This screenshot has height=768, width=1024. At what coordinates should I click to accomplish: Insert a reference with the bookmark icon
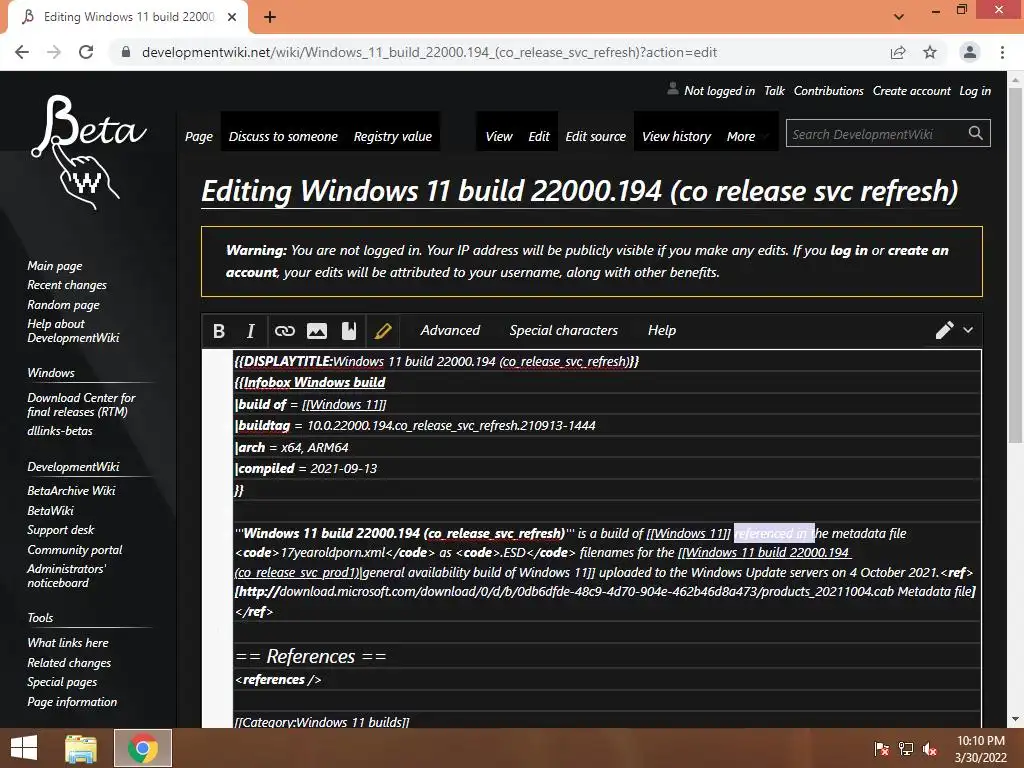coord(349,331)
